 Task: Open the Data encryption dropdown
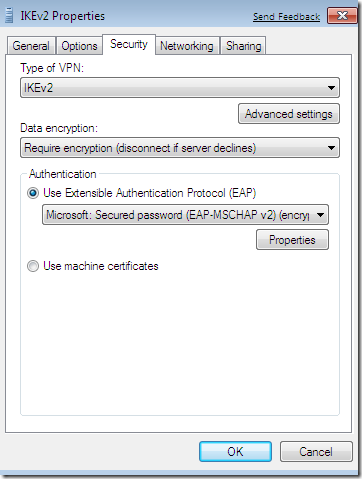click(x=180, y=148)
